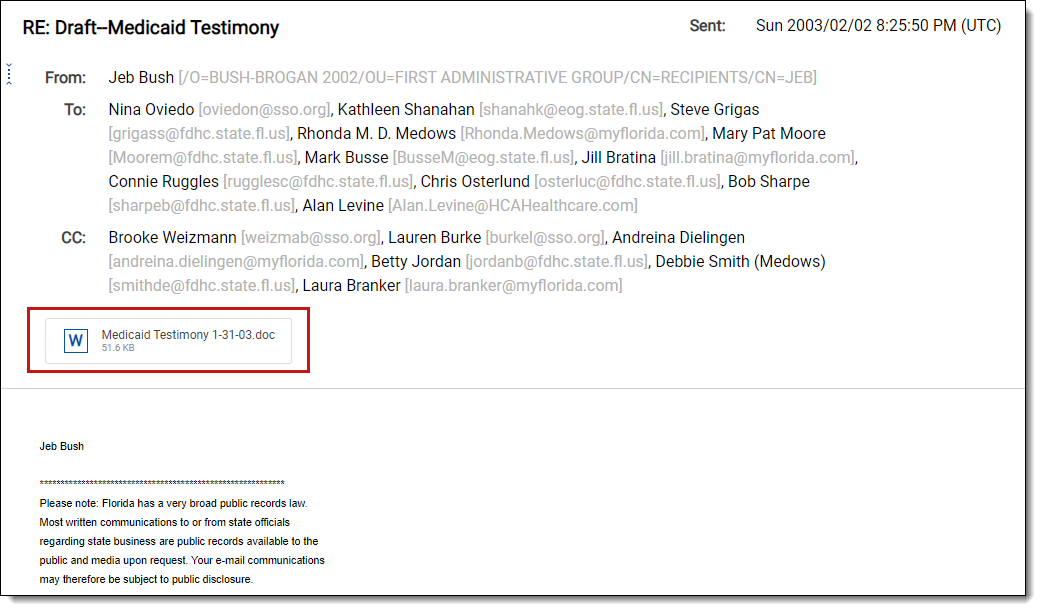Select recipient Steve Grigas

click(714, 109)
